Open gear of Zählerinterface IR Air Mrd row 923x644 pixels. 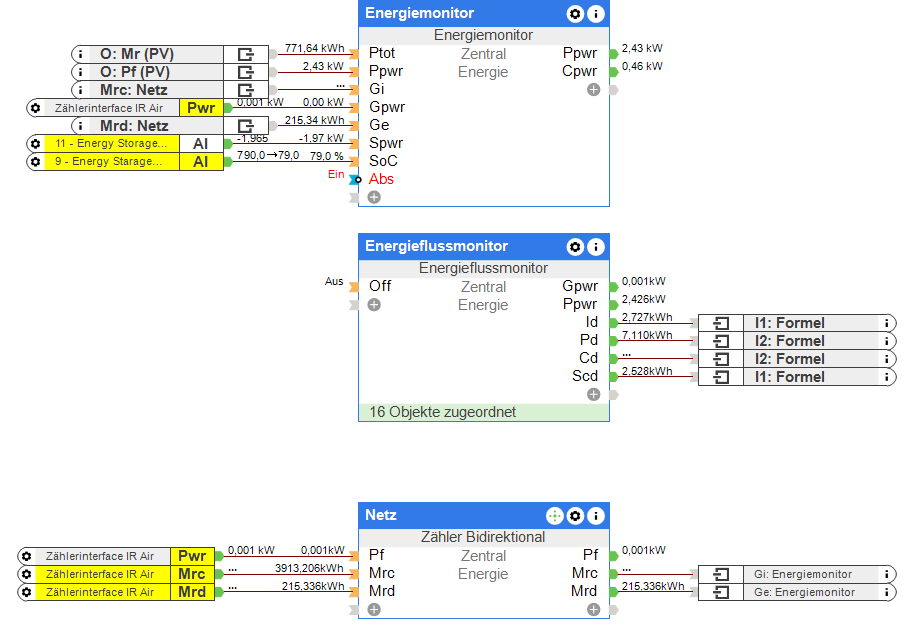26,592
